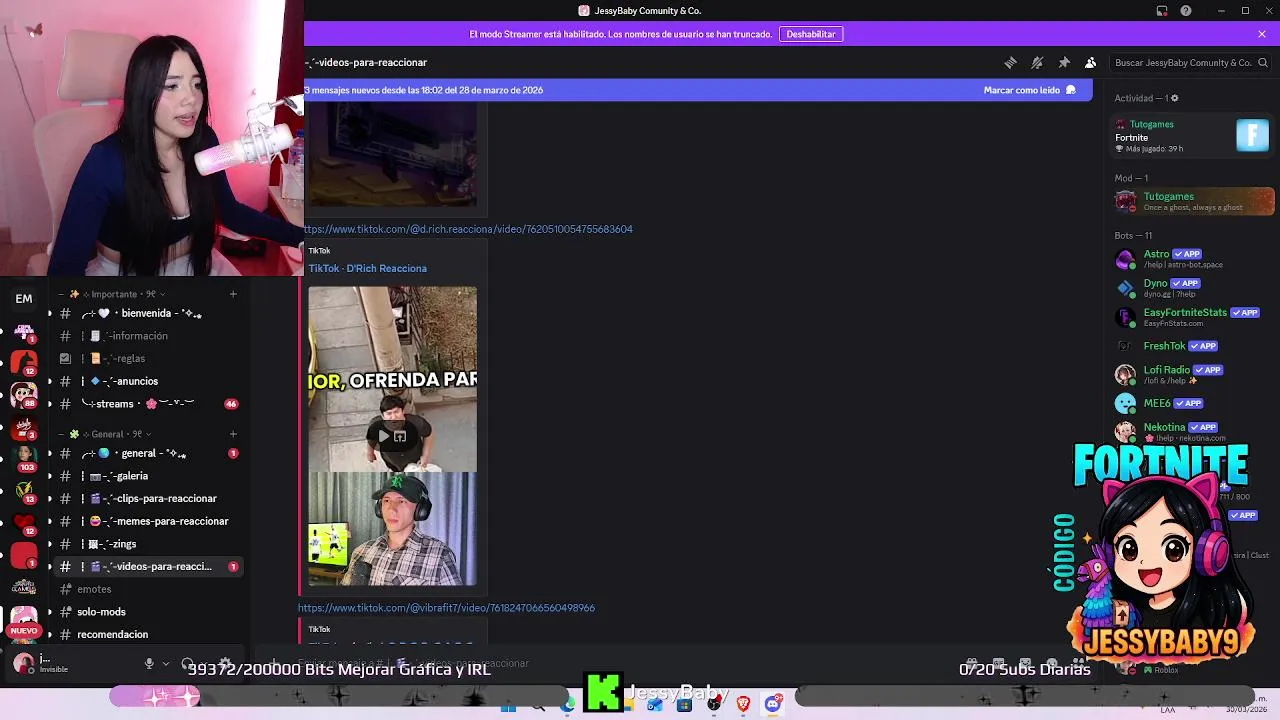This screenshot has height=720, width=1280.
Task: Open the Nekotina bot profile
Action: pos(1190,432)
